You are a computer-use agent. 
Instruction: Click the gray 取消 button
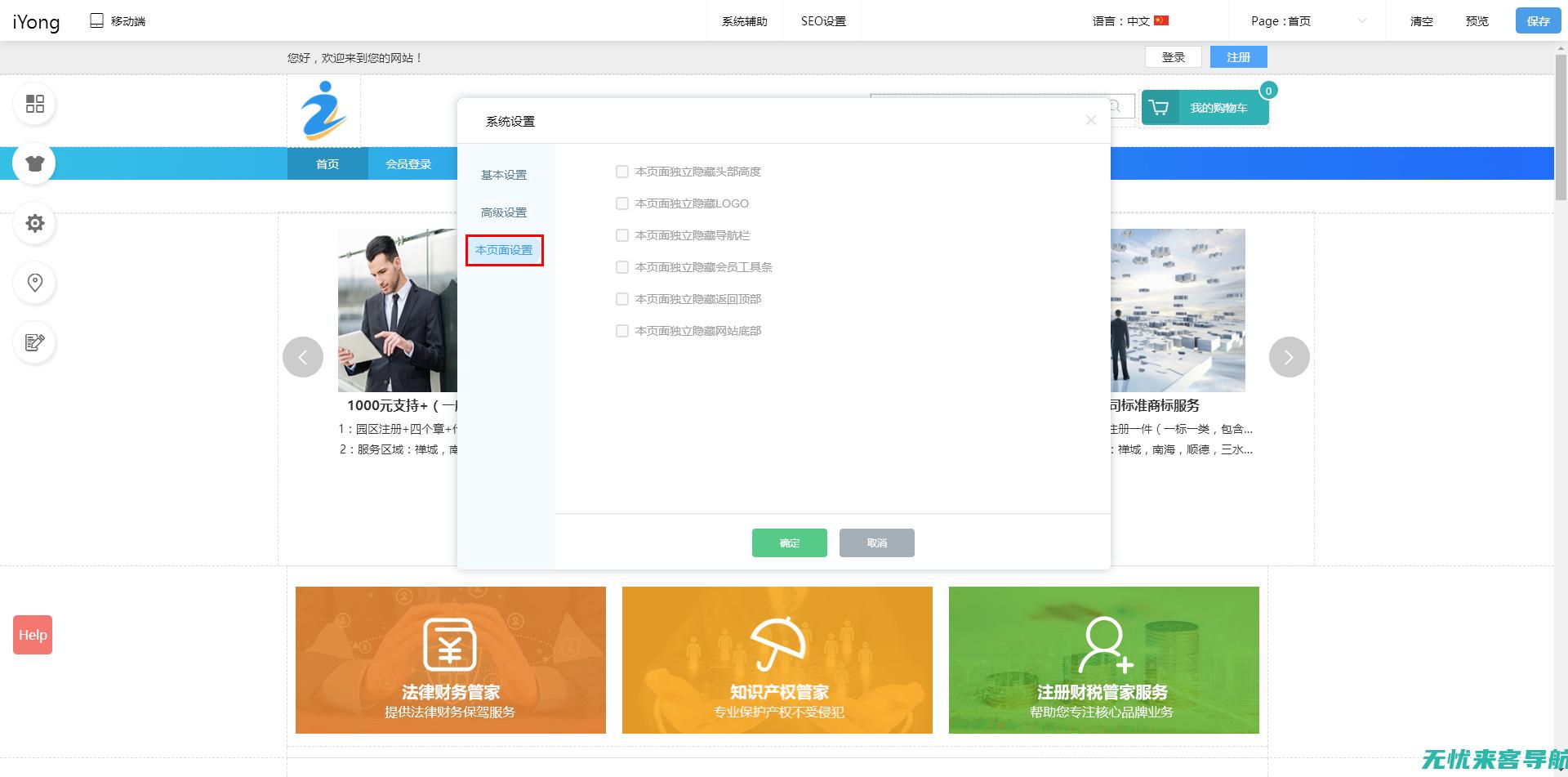point(877,543)
